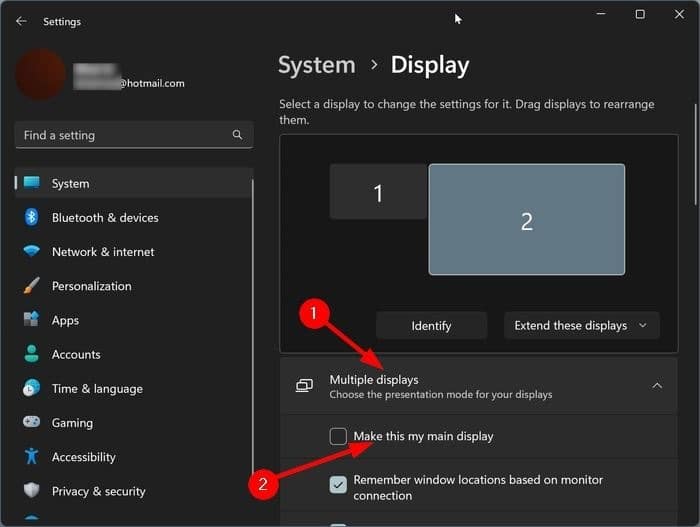The height and width of the screenshot is (527, 700).
Task: Go back with the Settings back arrow
Action: pyautogui.click(x=21, y=21)
